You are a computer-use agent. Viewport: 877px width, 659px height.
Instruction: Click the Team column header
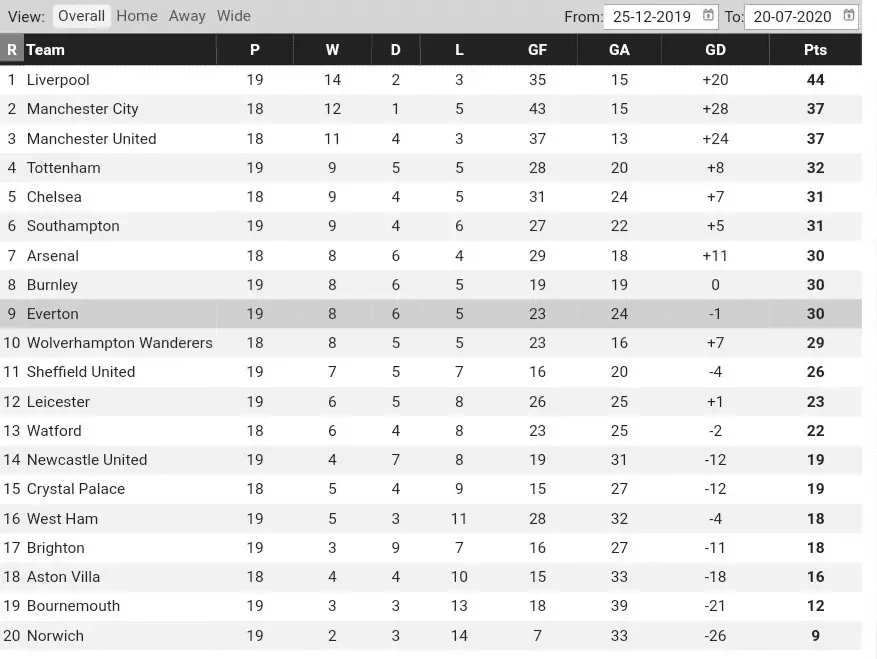[46, 49]
